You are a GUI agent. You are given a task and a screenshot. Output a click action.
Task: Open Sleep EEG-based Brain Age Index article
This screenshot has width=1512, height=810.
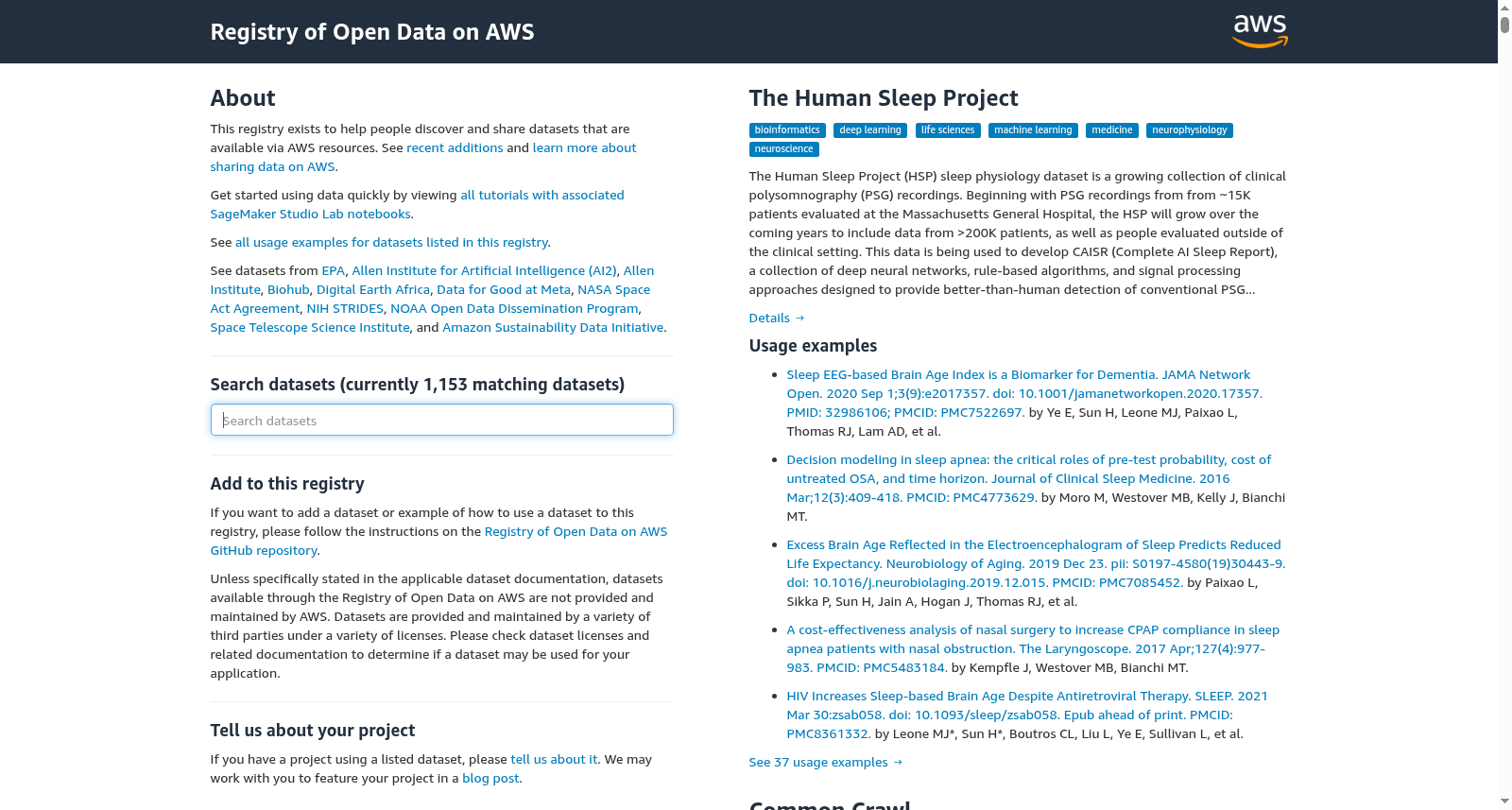tap(1024, 393)
